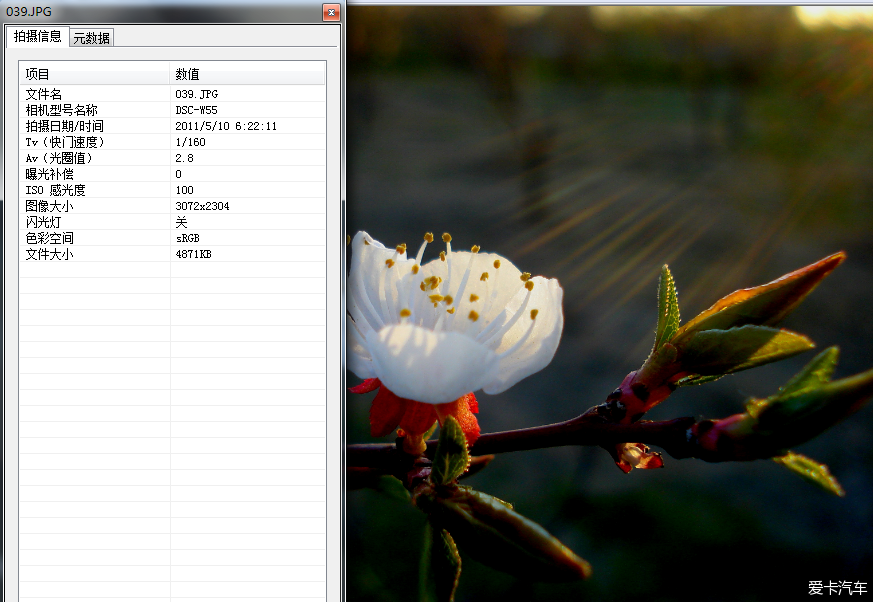873x602 pixels.
Task: Select the 闪光灯 row label
Action: 43,223
